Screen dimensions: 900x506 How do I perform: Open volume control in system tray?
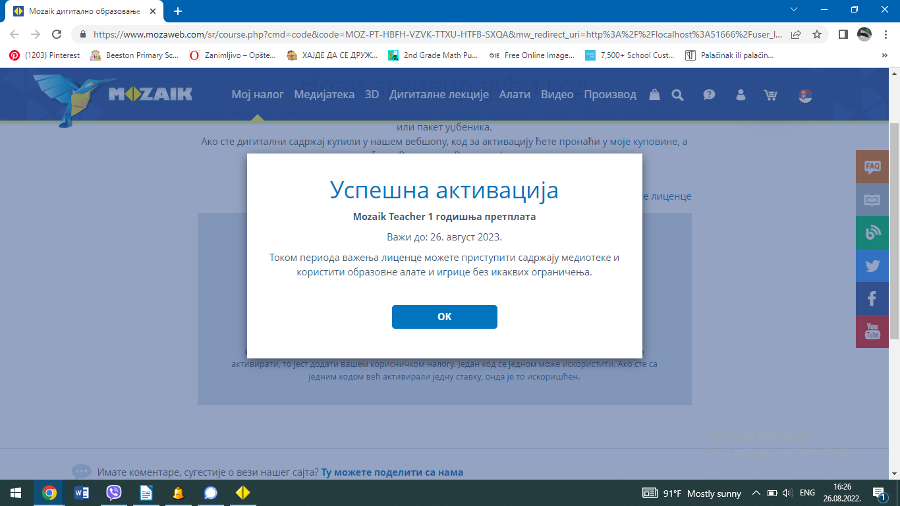[x=787, y=493]
